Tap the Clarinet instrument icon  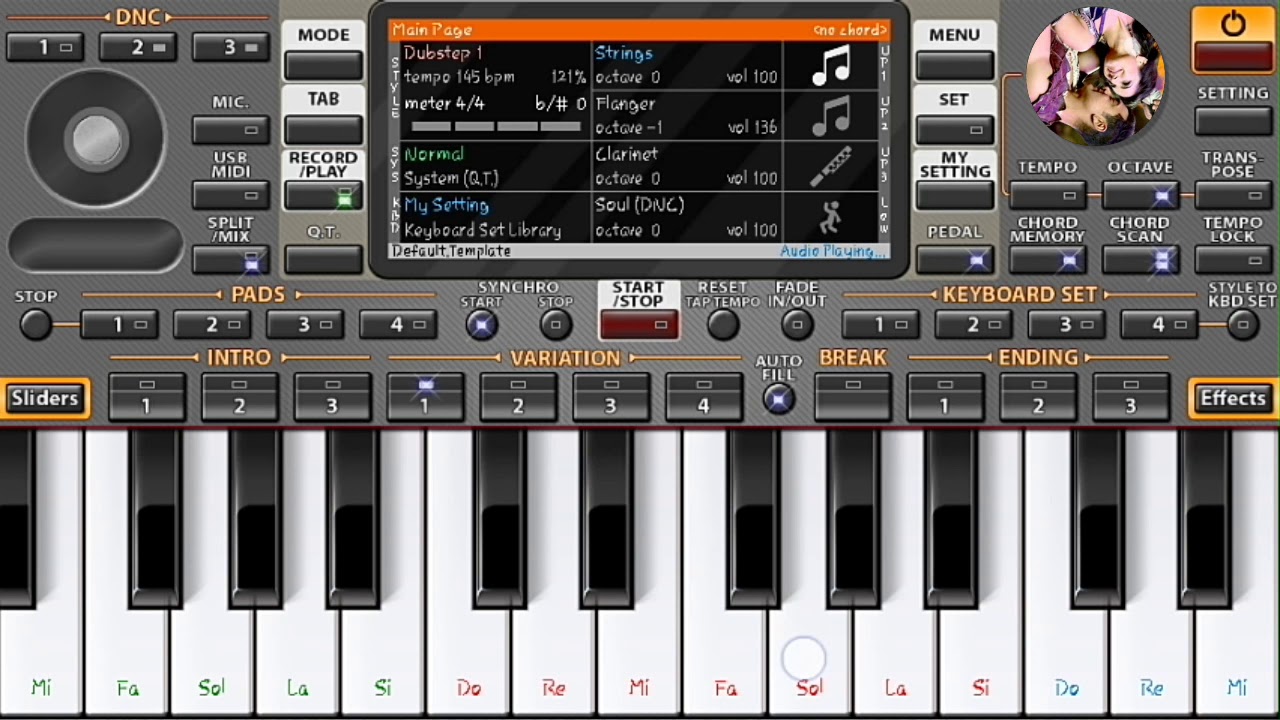click(x=831, y=167)
